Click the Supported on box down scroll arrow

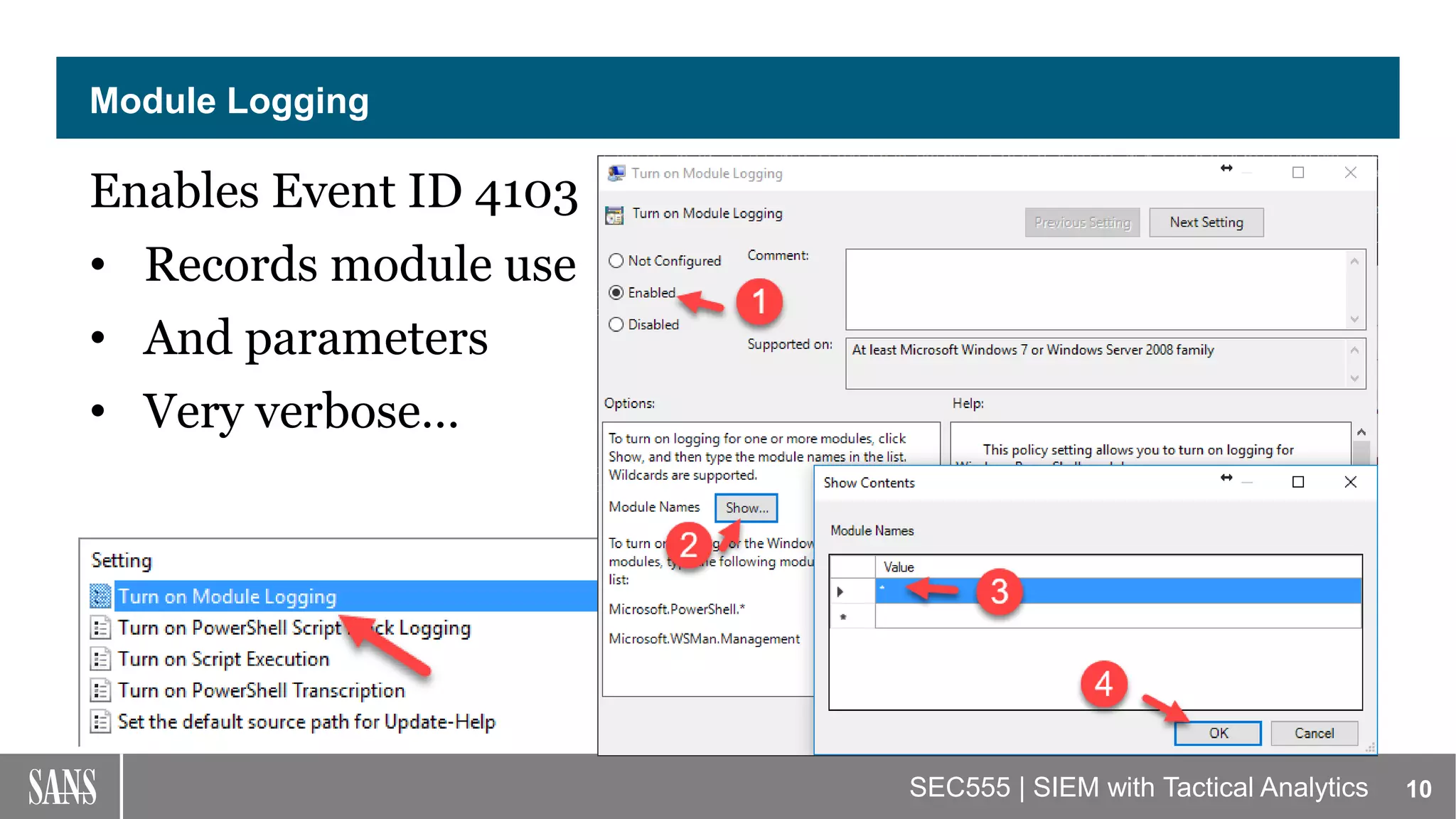point(1354,378)
